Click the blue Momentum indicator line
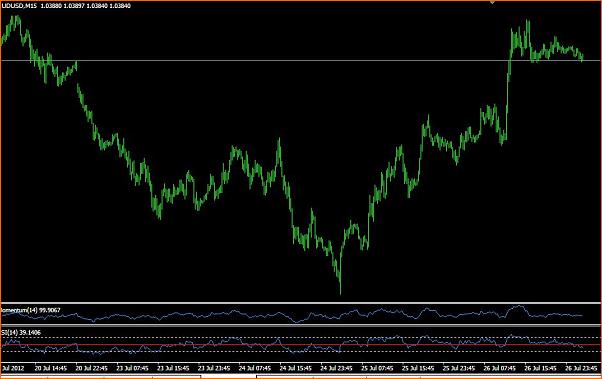 (x=292, y=315)
